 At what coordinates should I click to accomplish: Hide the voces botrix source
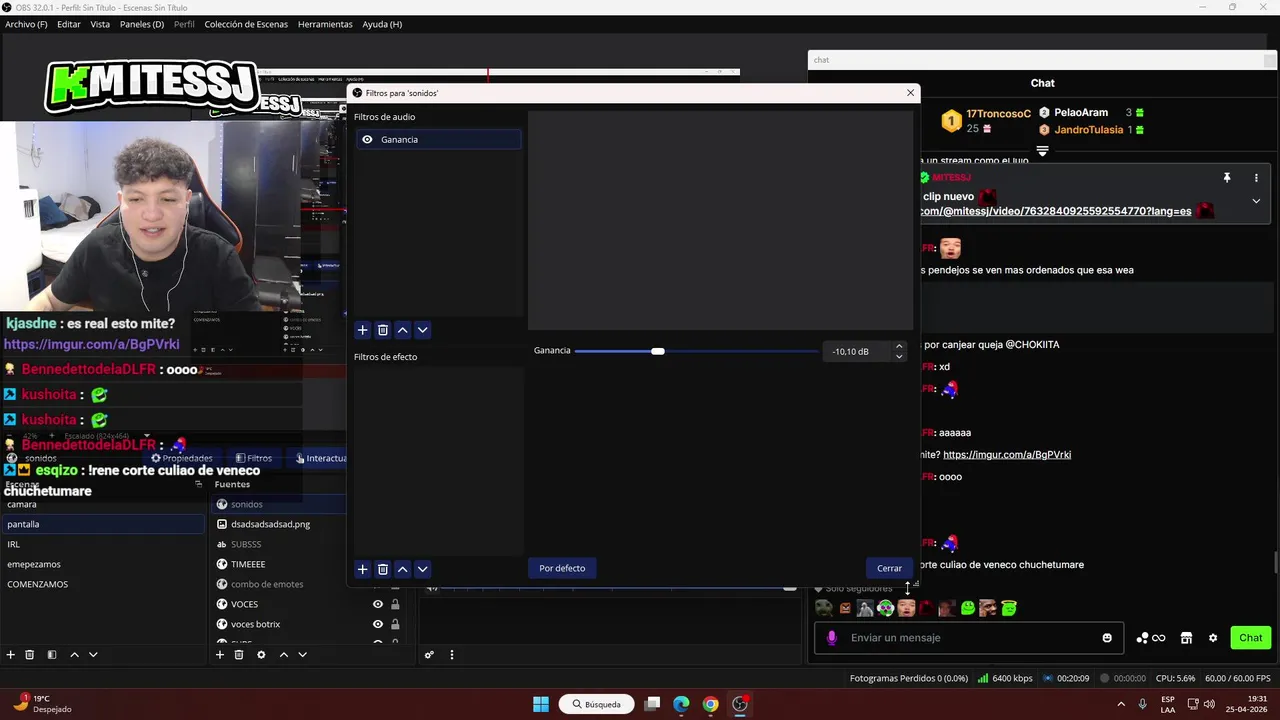point(378,624)
